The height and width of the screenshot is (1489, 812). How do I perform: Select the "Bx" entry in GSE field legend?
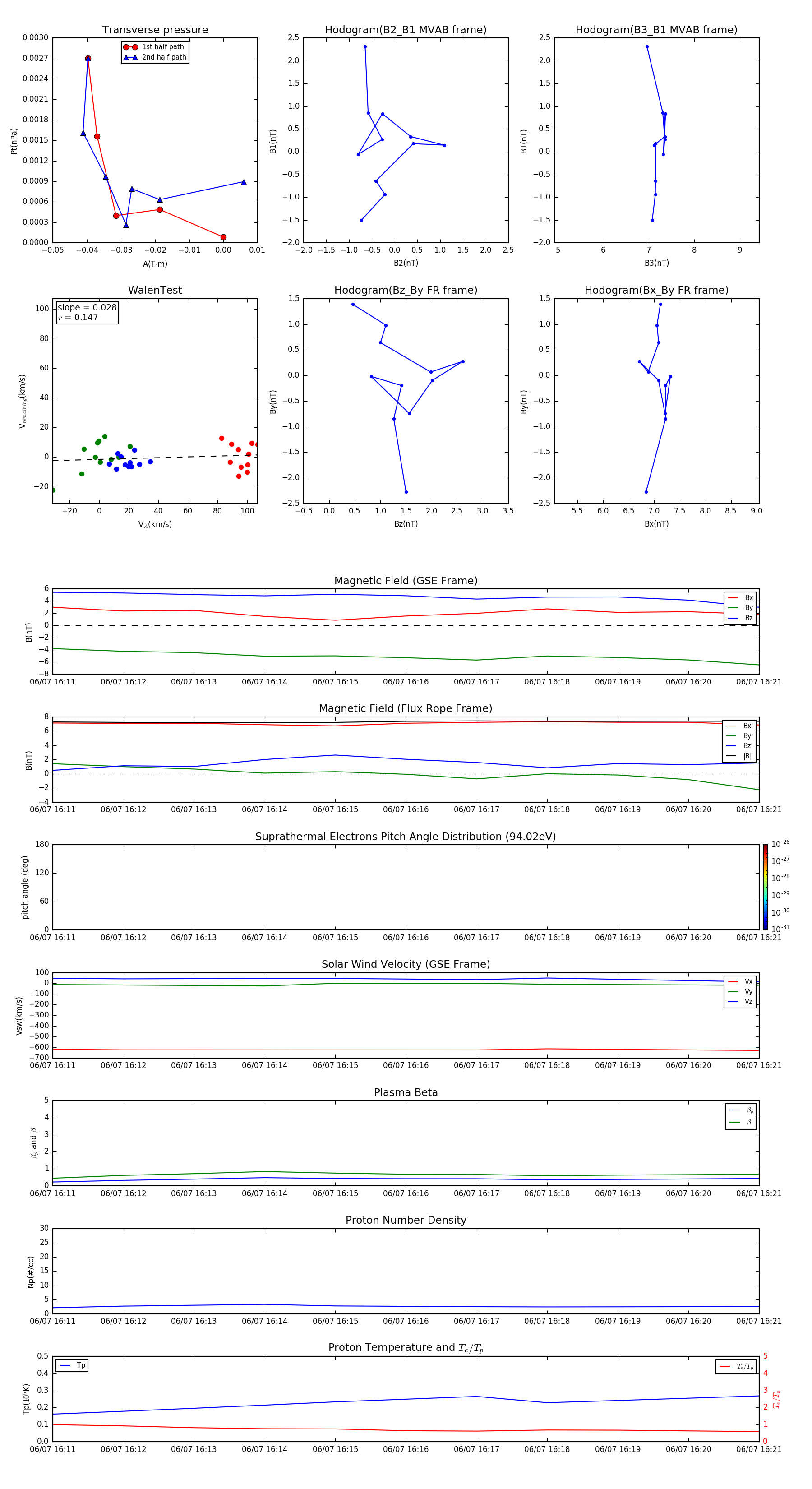pyautogui.click(x=740, y=598)
